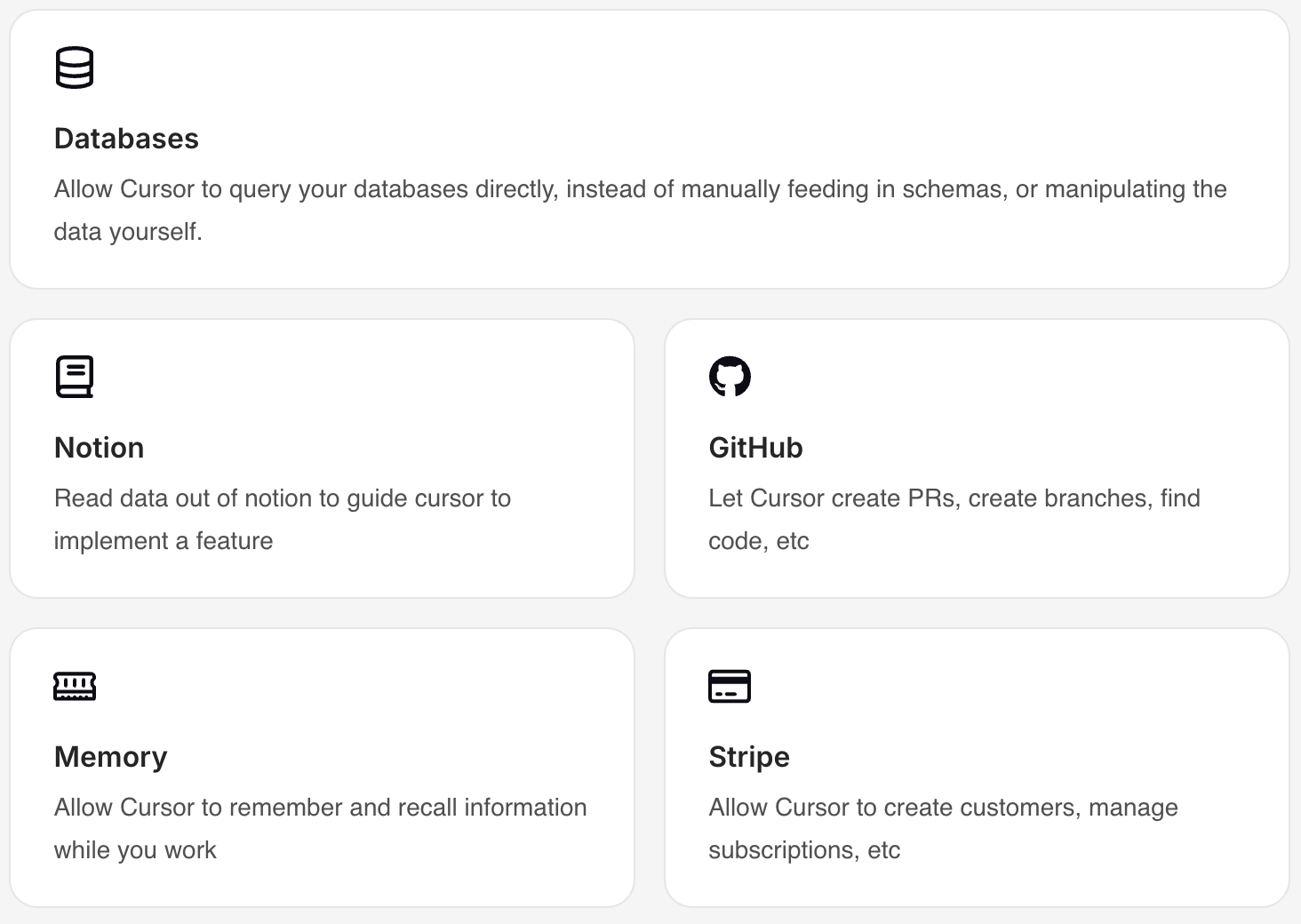Select the full-width Databases integration card
Image resolution: width=1301 pixels, height=924 pixels.
[x=650, y=149]
